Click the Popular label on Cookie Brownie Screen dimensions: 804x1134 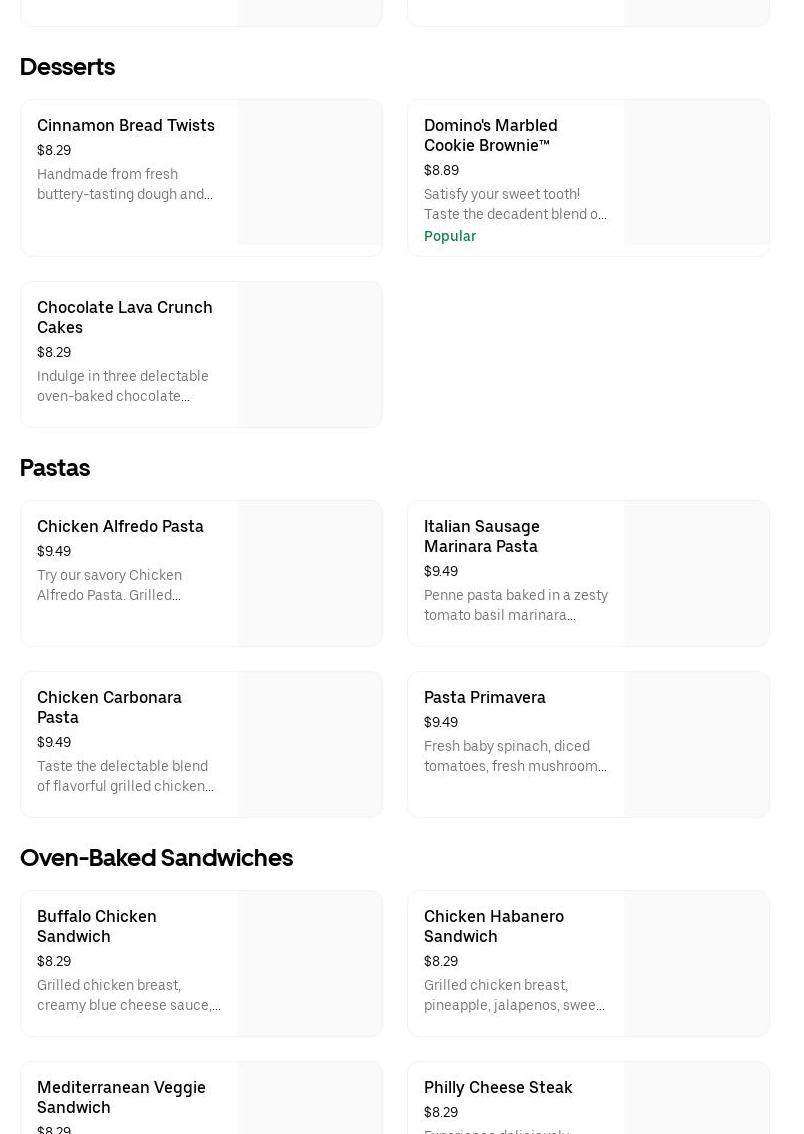pos(450,237)
